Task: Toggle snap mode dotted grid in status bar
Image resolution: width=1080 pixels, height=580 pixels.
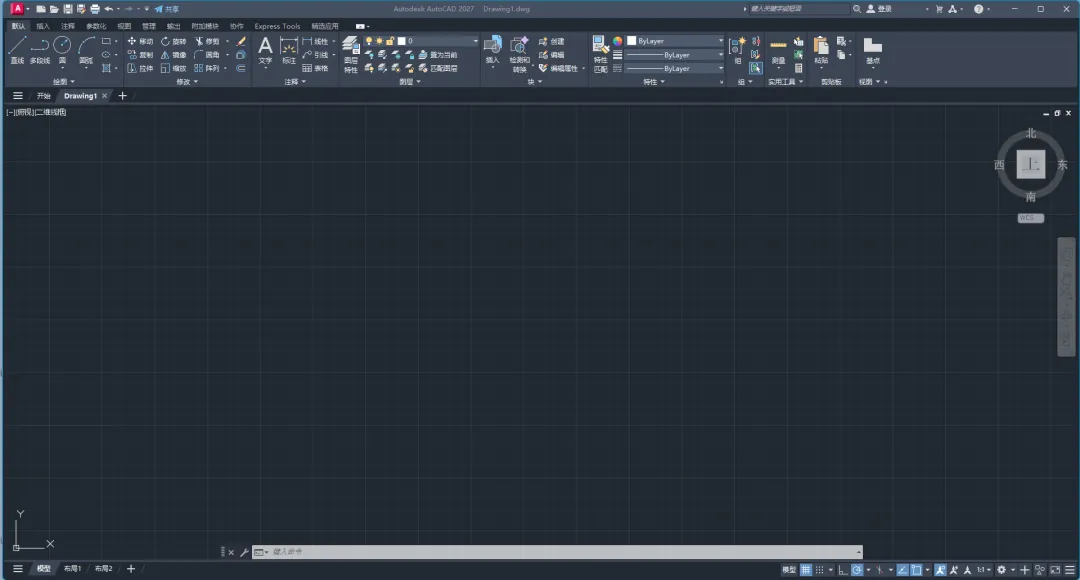Action: (819, 570)
